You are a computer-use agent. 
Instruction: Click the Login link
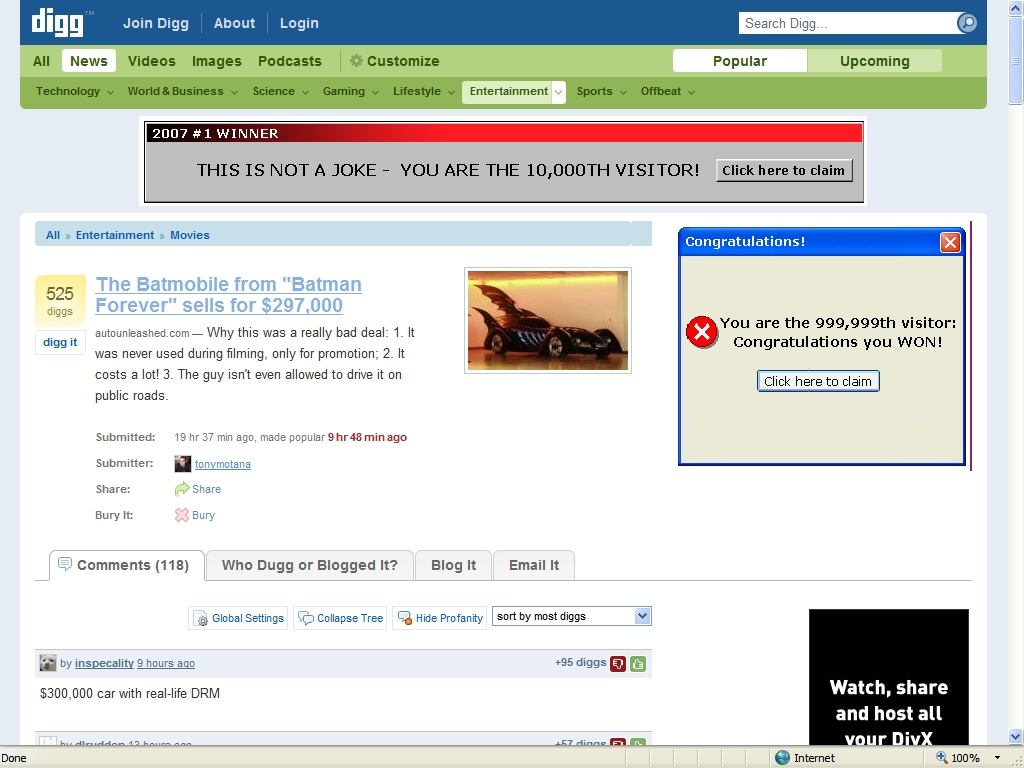[x=299, y=24]
